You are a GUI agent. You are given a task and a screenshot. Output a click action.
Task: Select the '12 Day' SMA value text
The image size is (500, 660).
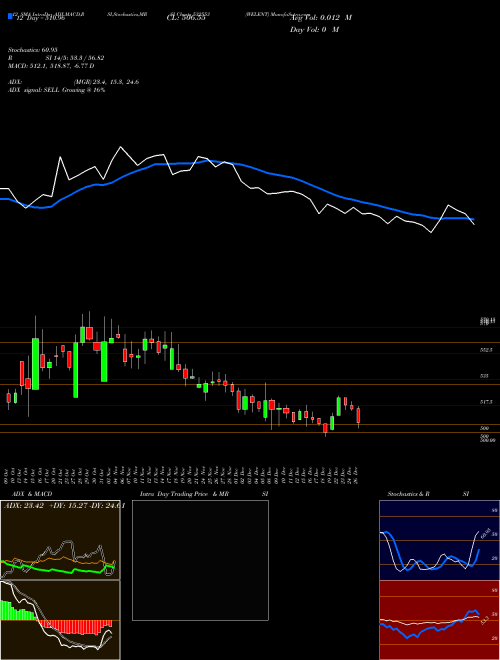point(40,18)
